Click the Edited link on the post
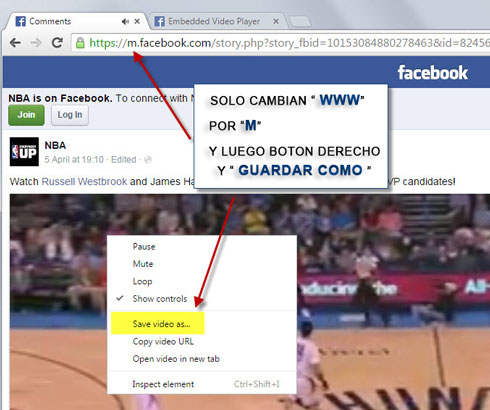The width and height of the screenshot is (490, 410). point(124,160)
